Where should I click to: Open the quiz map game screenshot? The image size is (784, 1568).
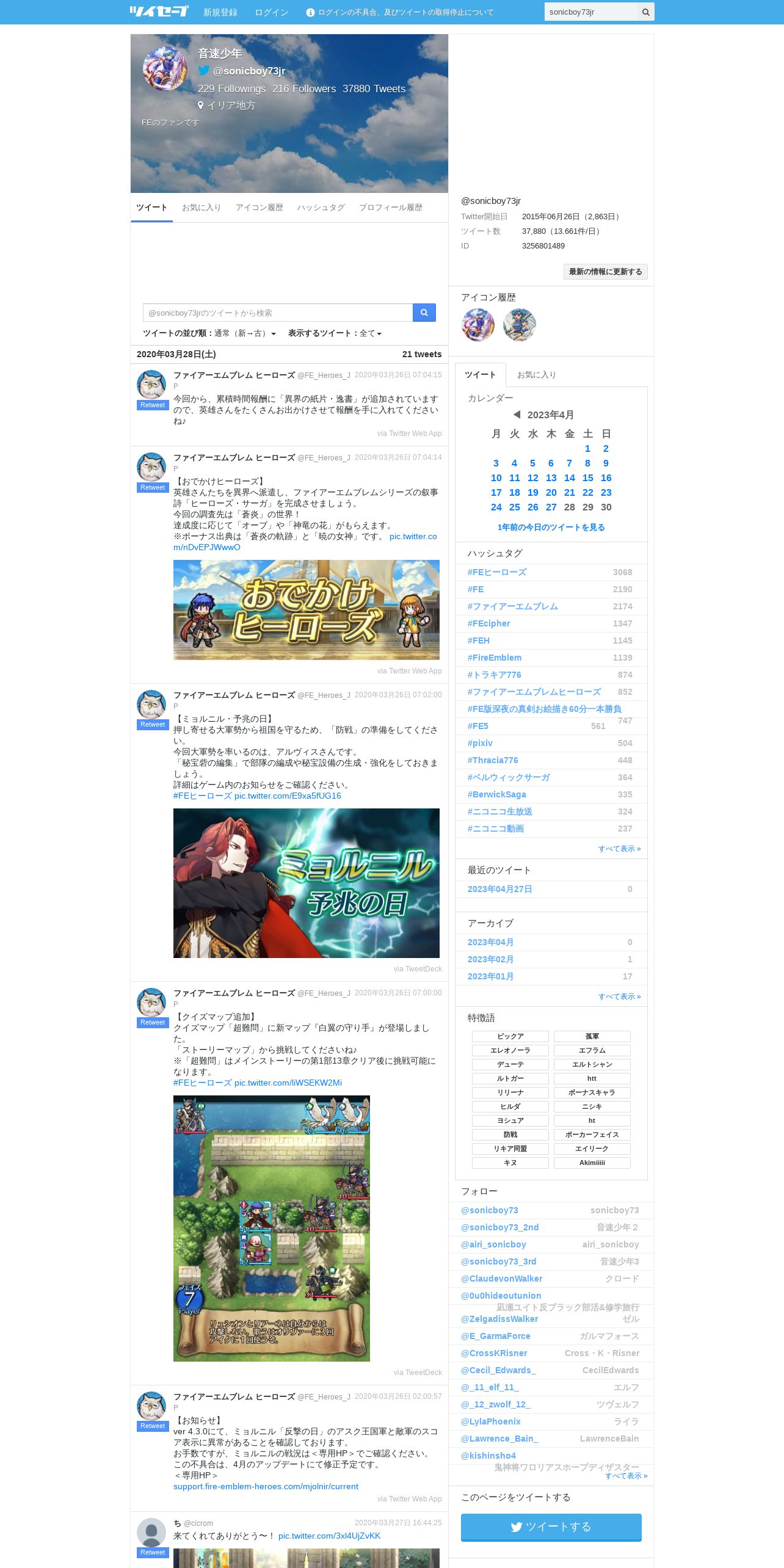[271, 1228]
